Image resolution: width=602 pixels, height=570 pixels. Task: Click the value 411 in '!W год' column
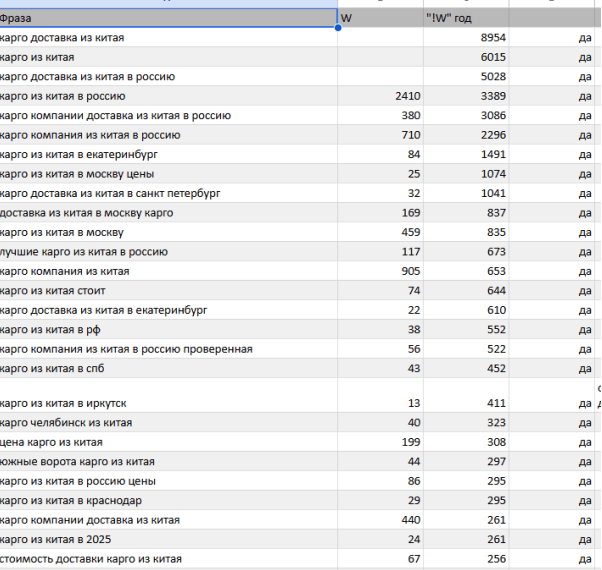click(x=496, y=403)
